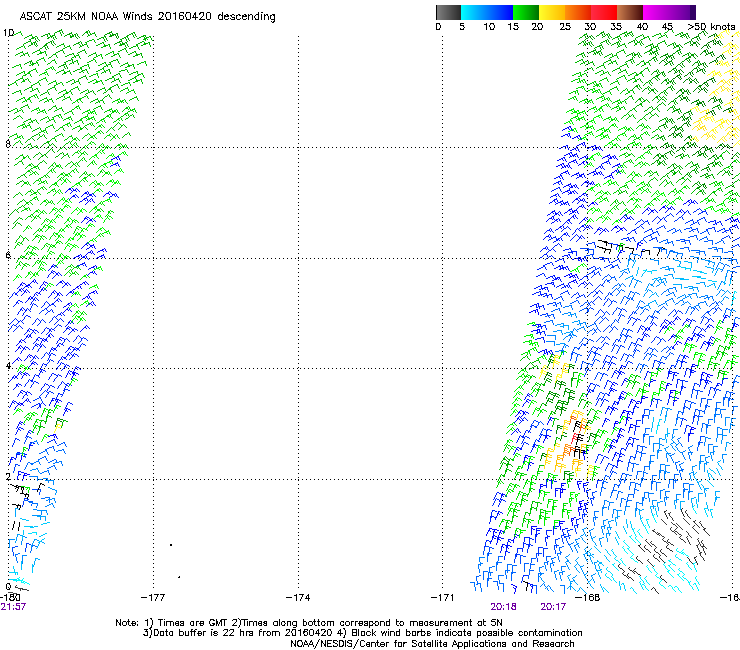Viewport: 740px width, 650px height.
Task: Click the latitude label '4' on left axis
Action: point(8,366)
